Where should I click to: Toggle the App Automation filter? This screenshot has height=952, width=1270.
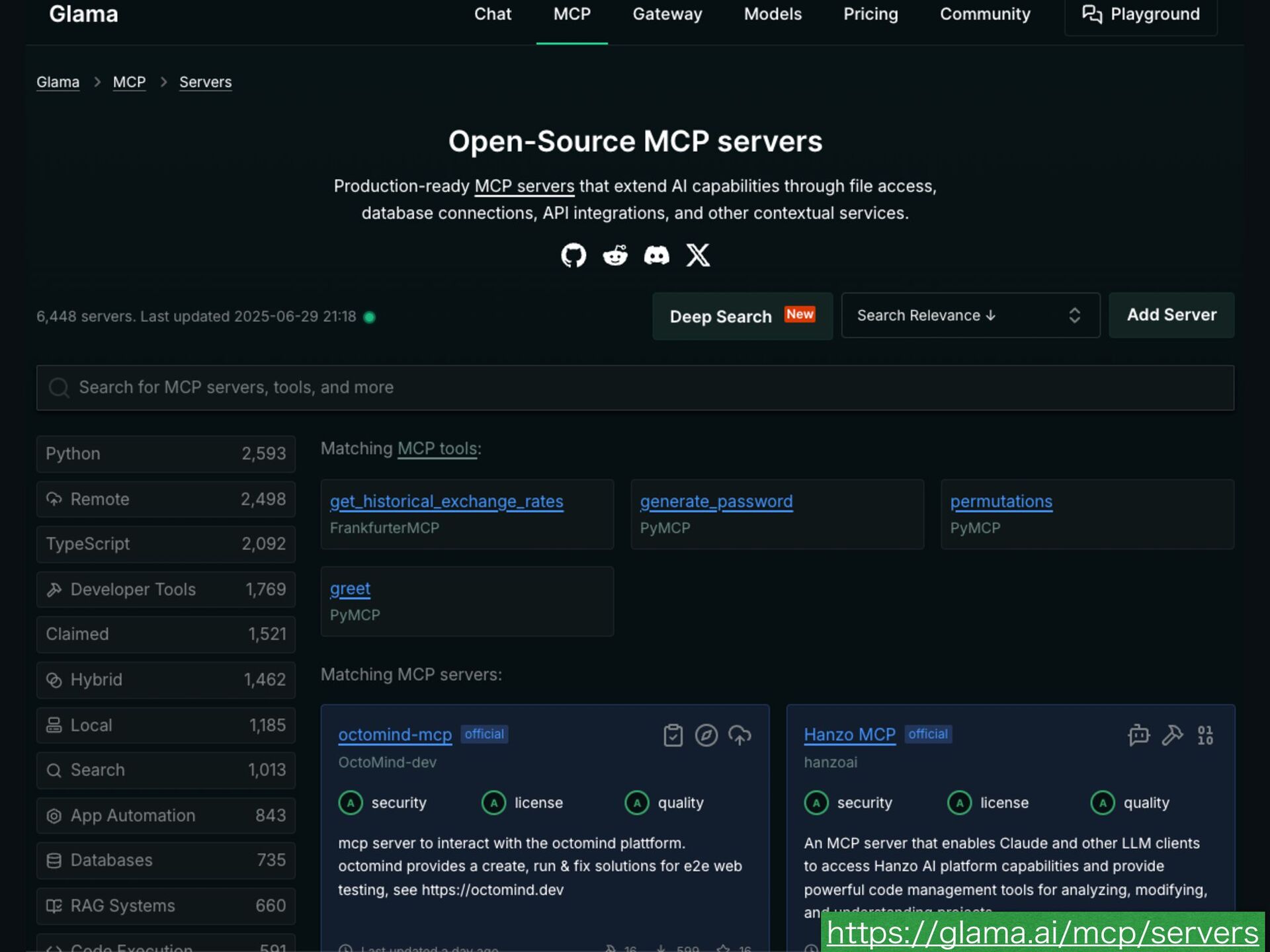[x=166, y=816]
